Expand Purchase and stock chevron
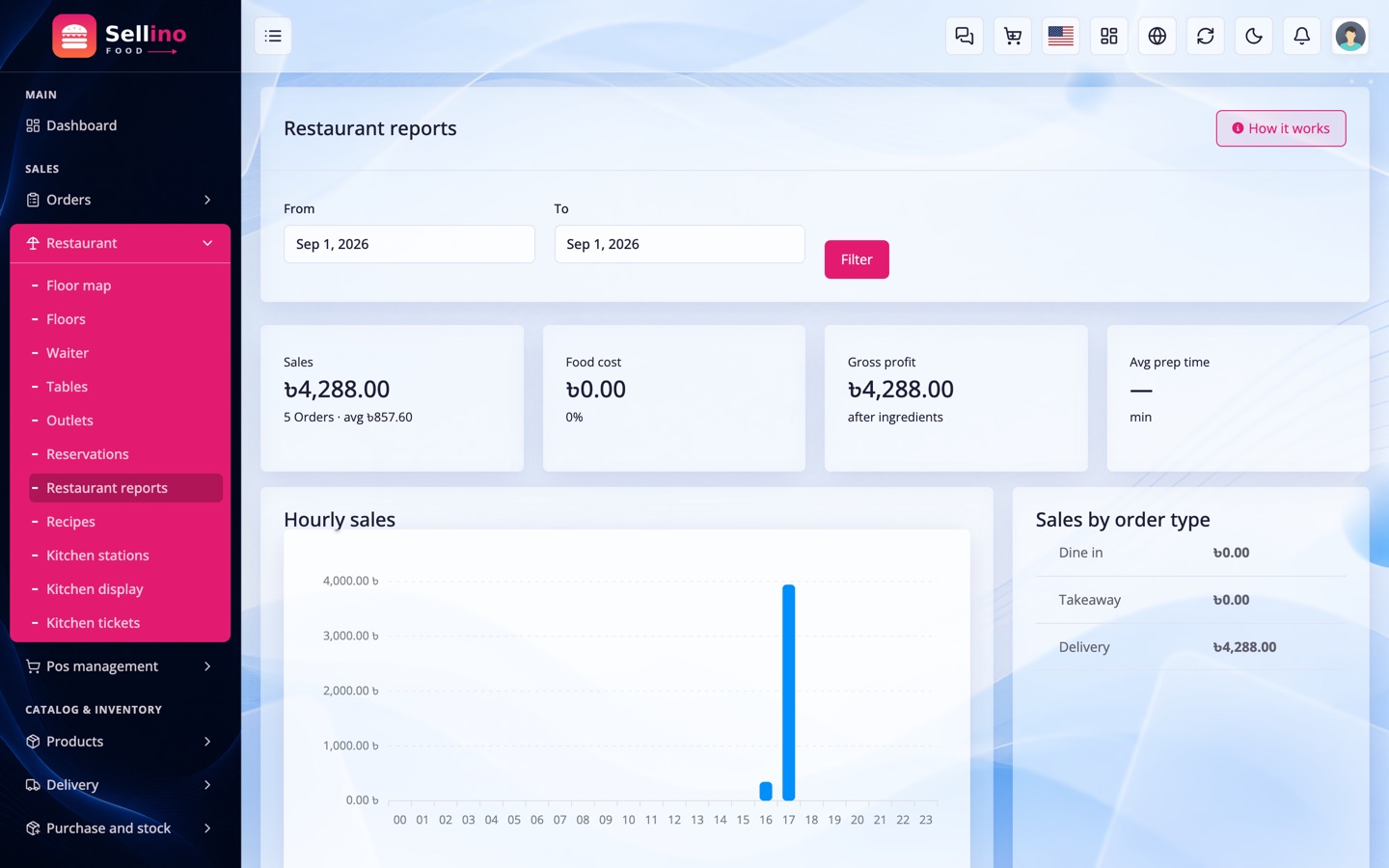 pyautogui.click(x=207, y=828)
